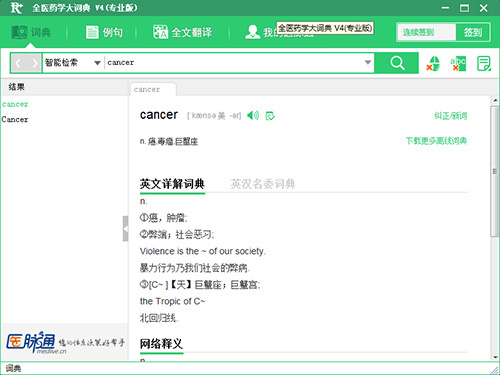
Task: Click the sentence 'Violence is the ~ of our society'
Action: 203,251
